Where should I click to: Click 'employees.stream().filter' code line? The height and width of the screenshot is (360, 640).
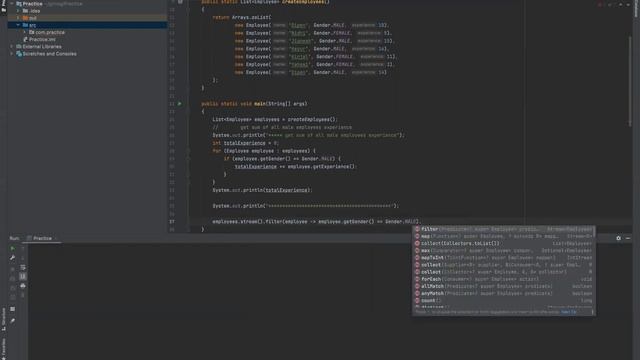[x=316, y=222]
